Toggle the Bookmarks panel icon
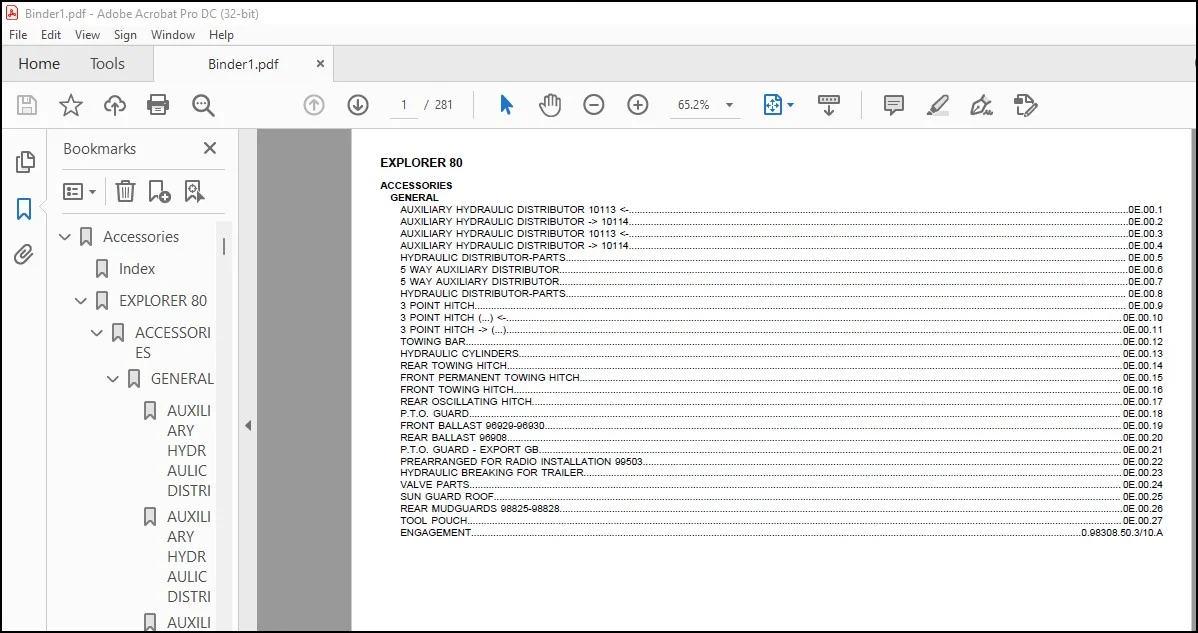Viewport: 1198px width, 633px height. click(24, 208)
